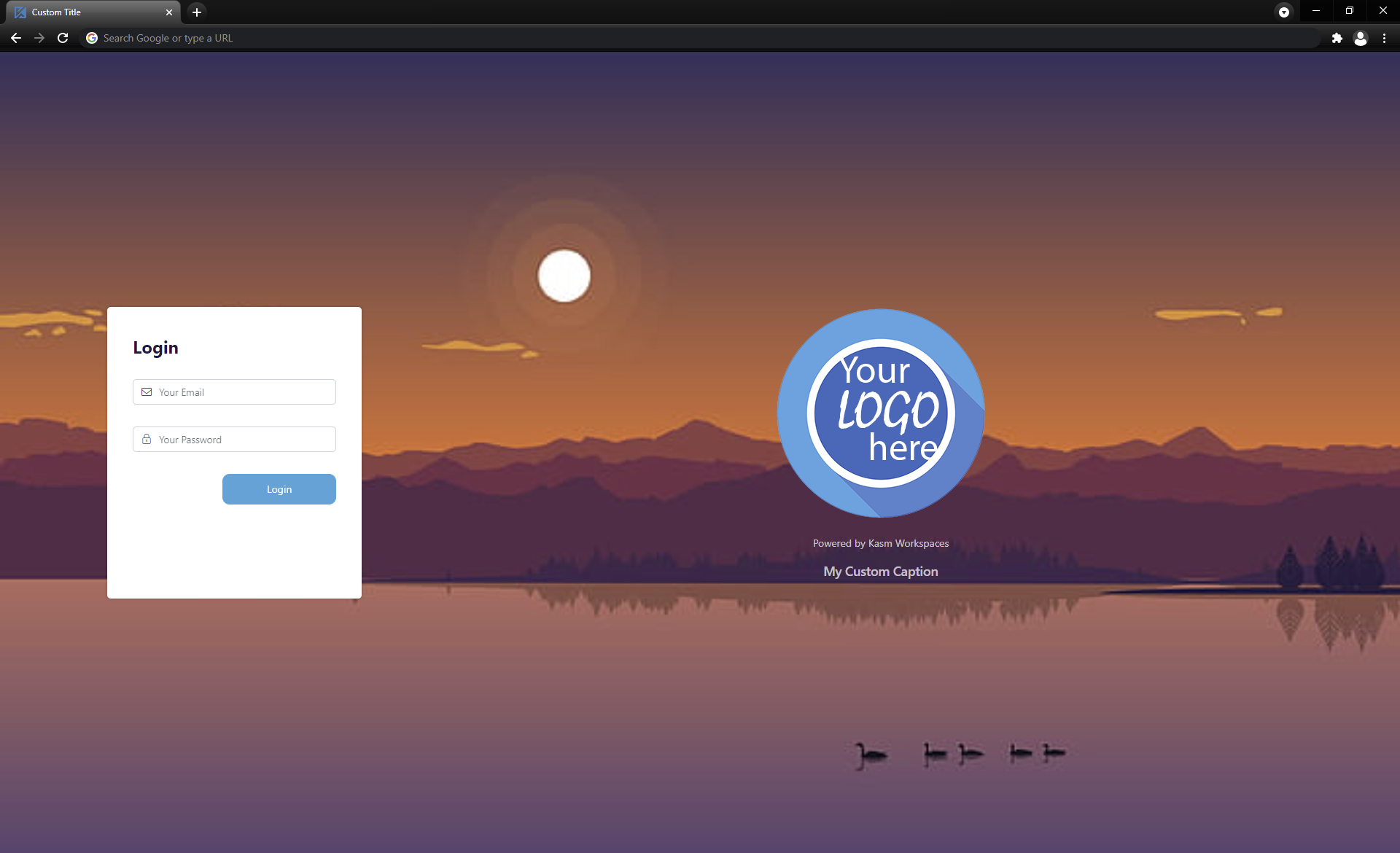Open a new tab with plus button
The height and width of the screenshot is (853, 1400).
196,12
